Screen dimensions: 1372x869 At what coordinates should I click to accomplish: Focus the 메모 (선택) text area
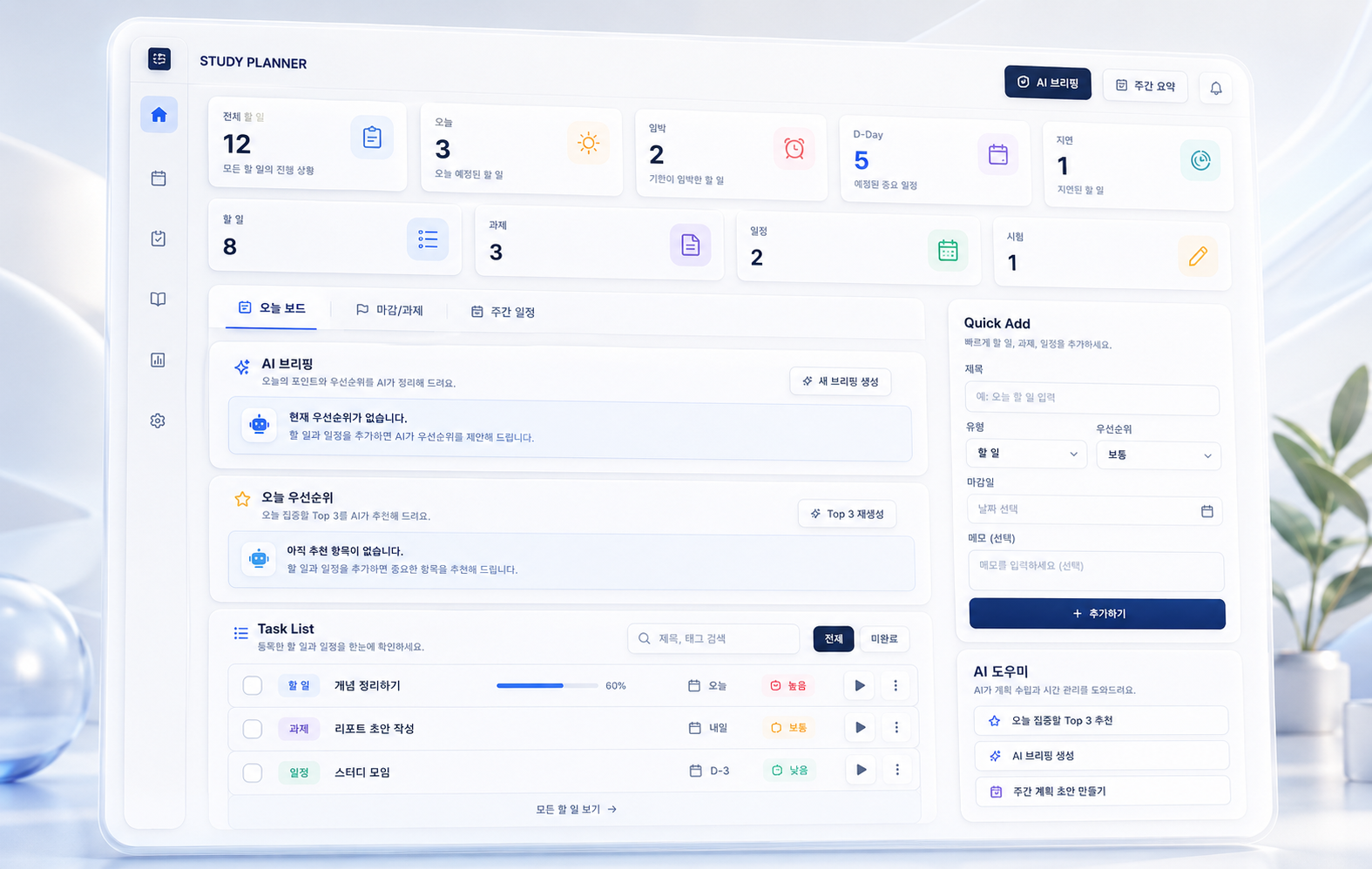(1097, 571)
